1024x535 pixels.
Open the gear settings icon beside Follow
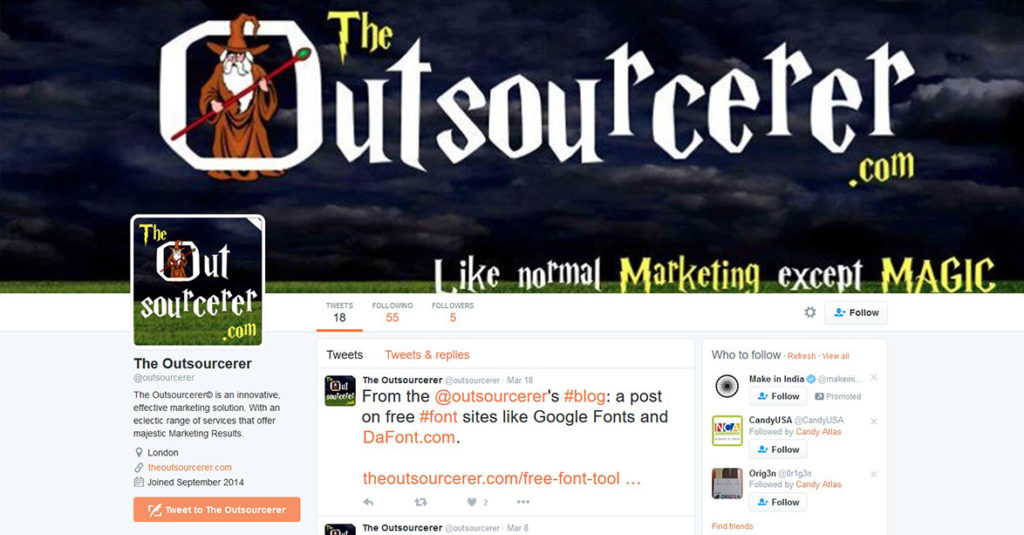pos(810,312)
